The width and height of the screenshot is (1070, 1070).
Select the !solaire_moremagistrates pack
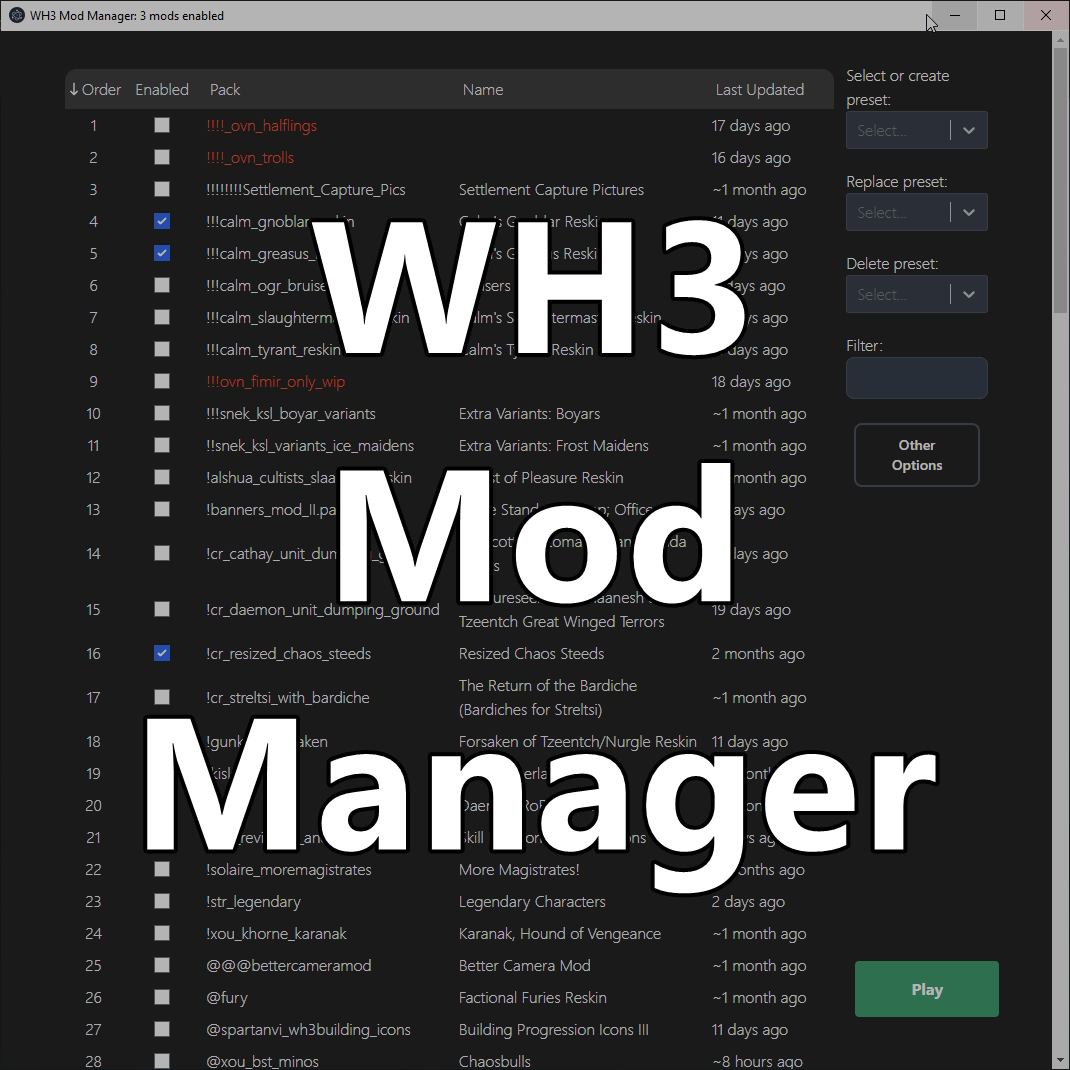coord(289,869)
